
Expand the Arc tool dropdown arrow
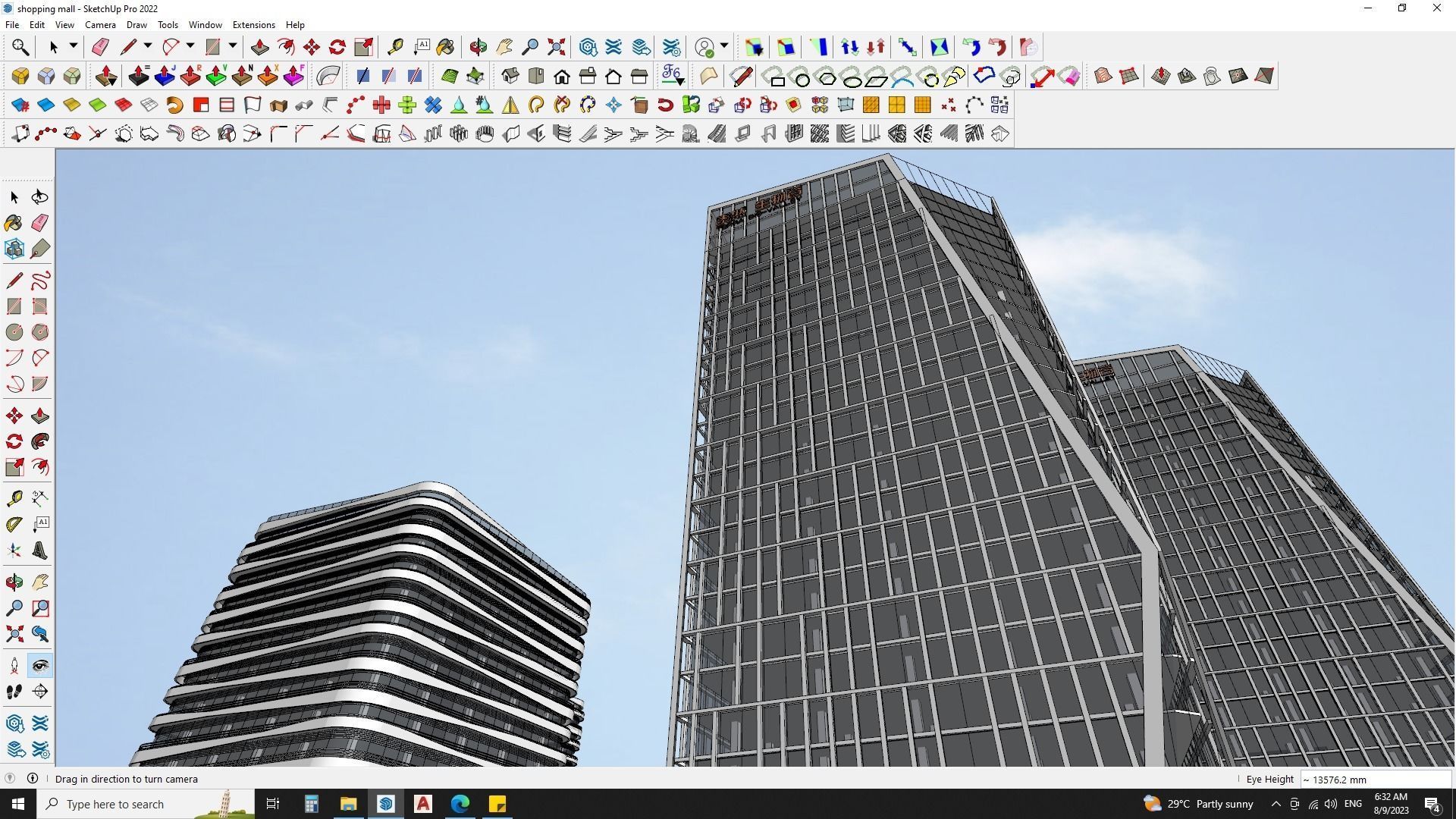[x=190, y=46]
